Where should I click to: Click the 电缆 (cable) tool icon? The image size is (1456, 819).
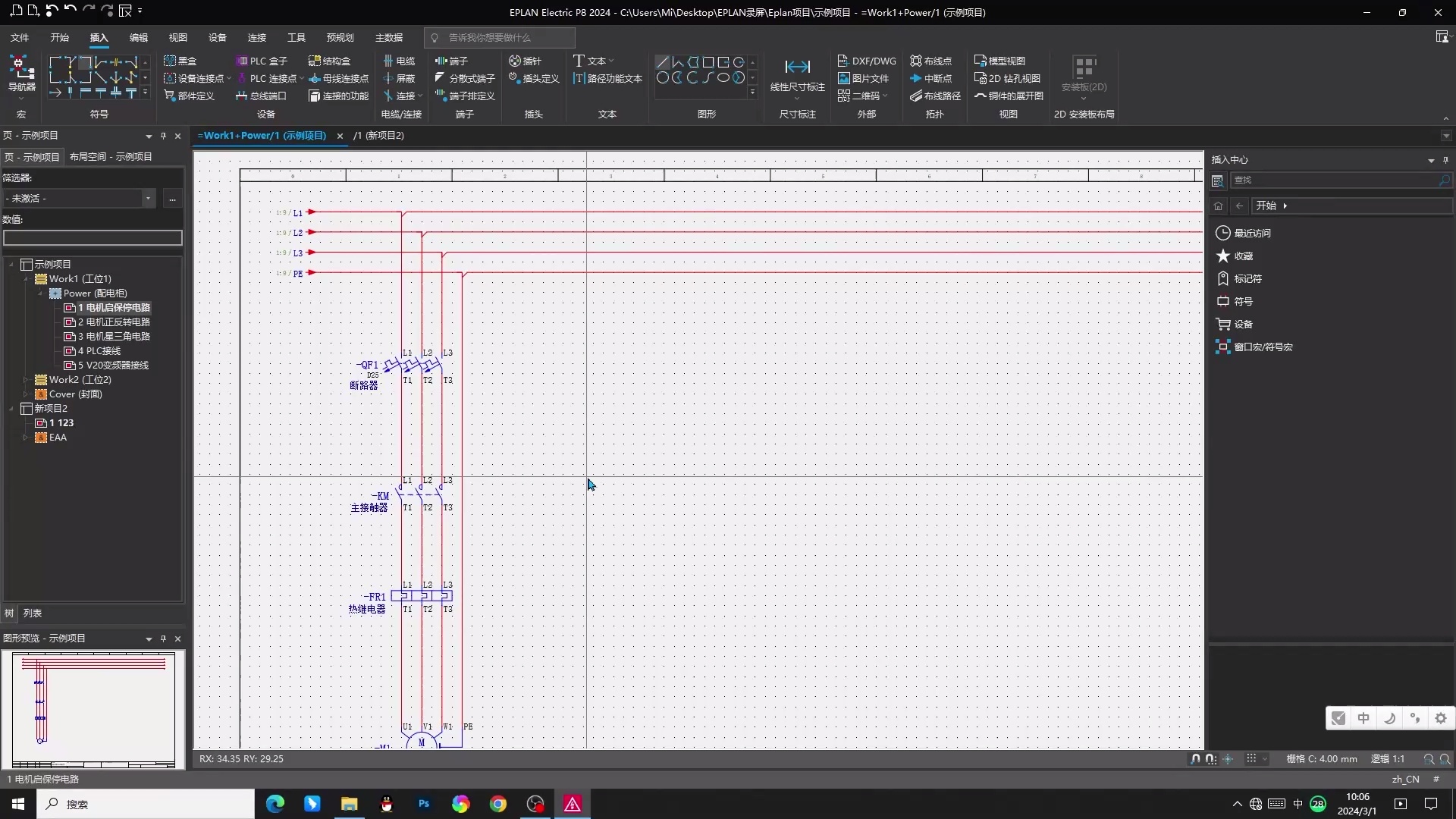point(388,61)
